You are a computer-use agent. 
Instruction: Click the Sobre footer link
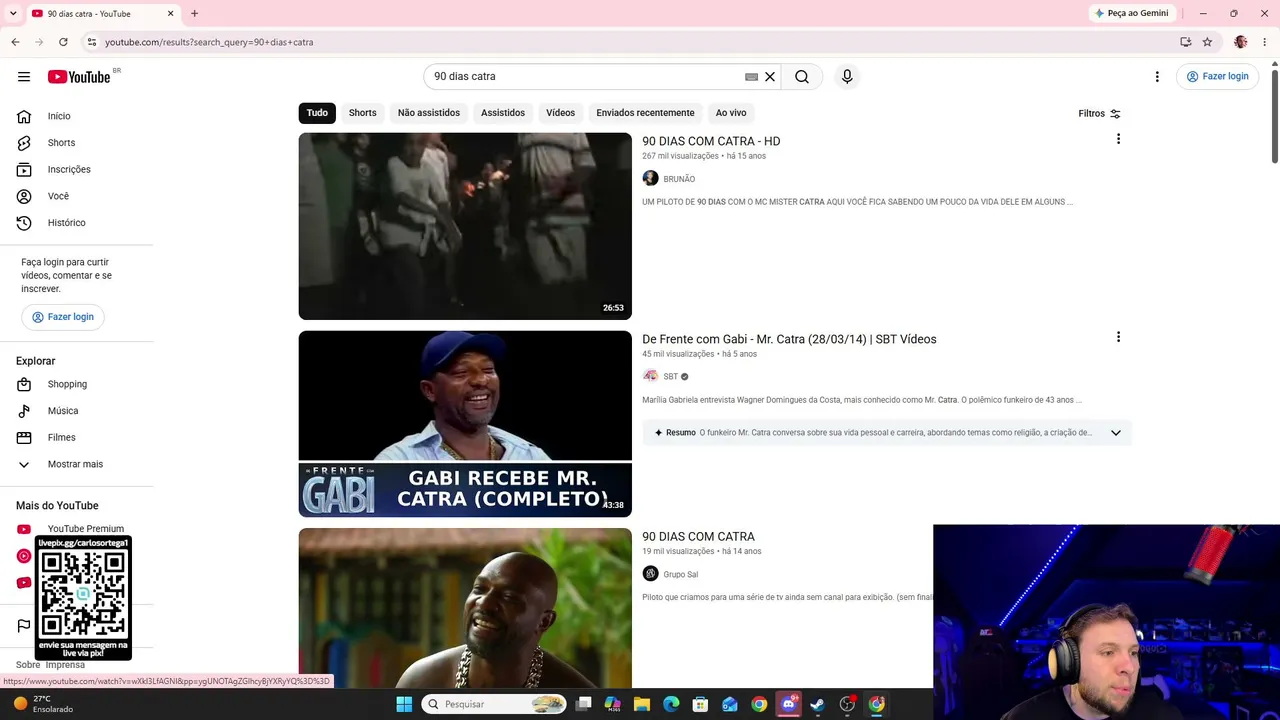click(28, 665)
